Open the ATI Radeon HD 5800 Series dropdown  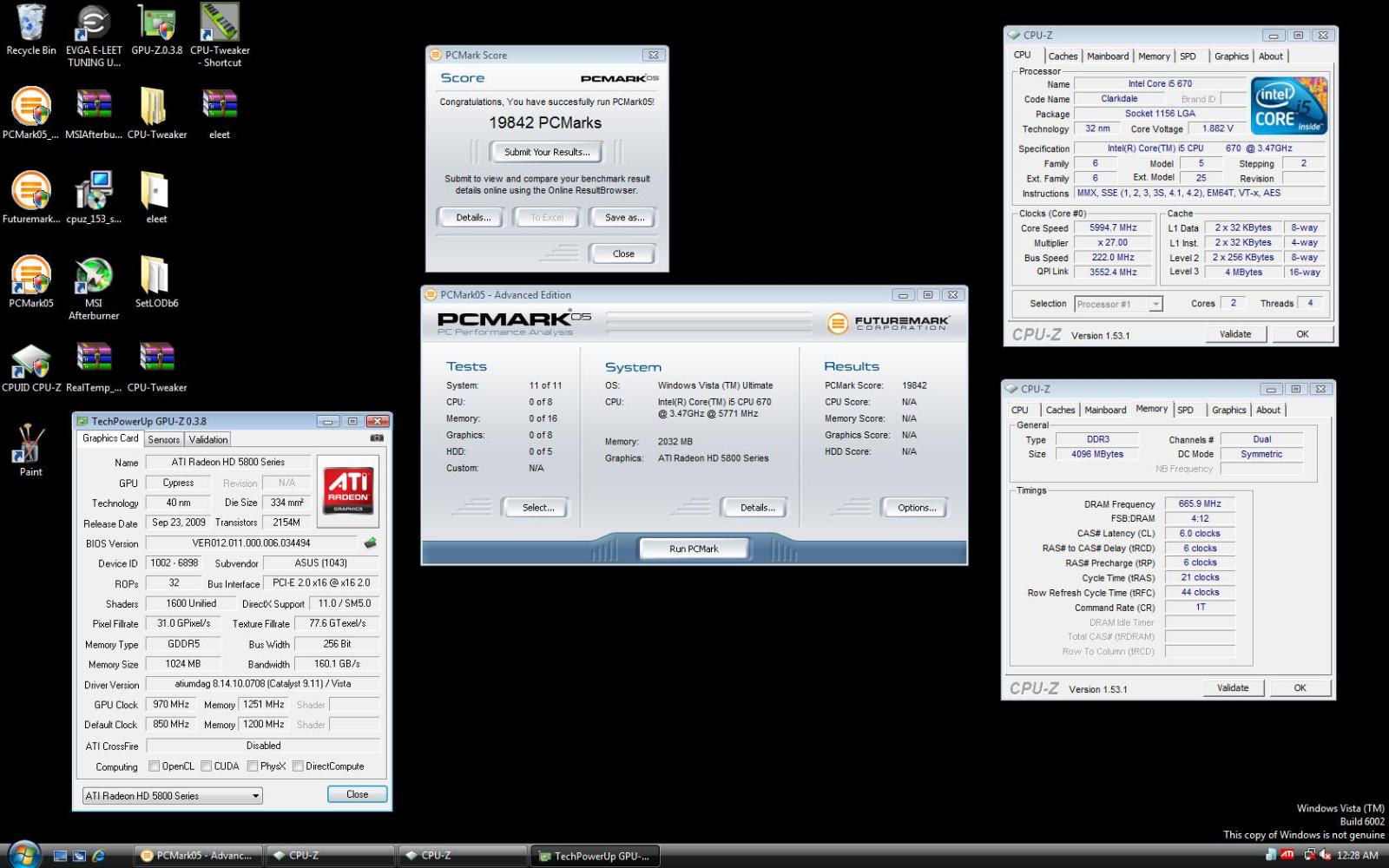point(172,795)
